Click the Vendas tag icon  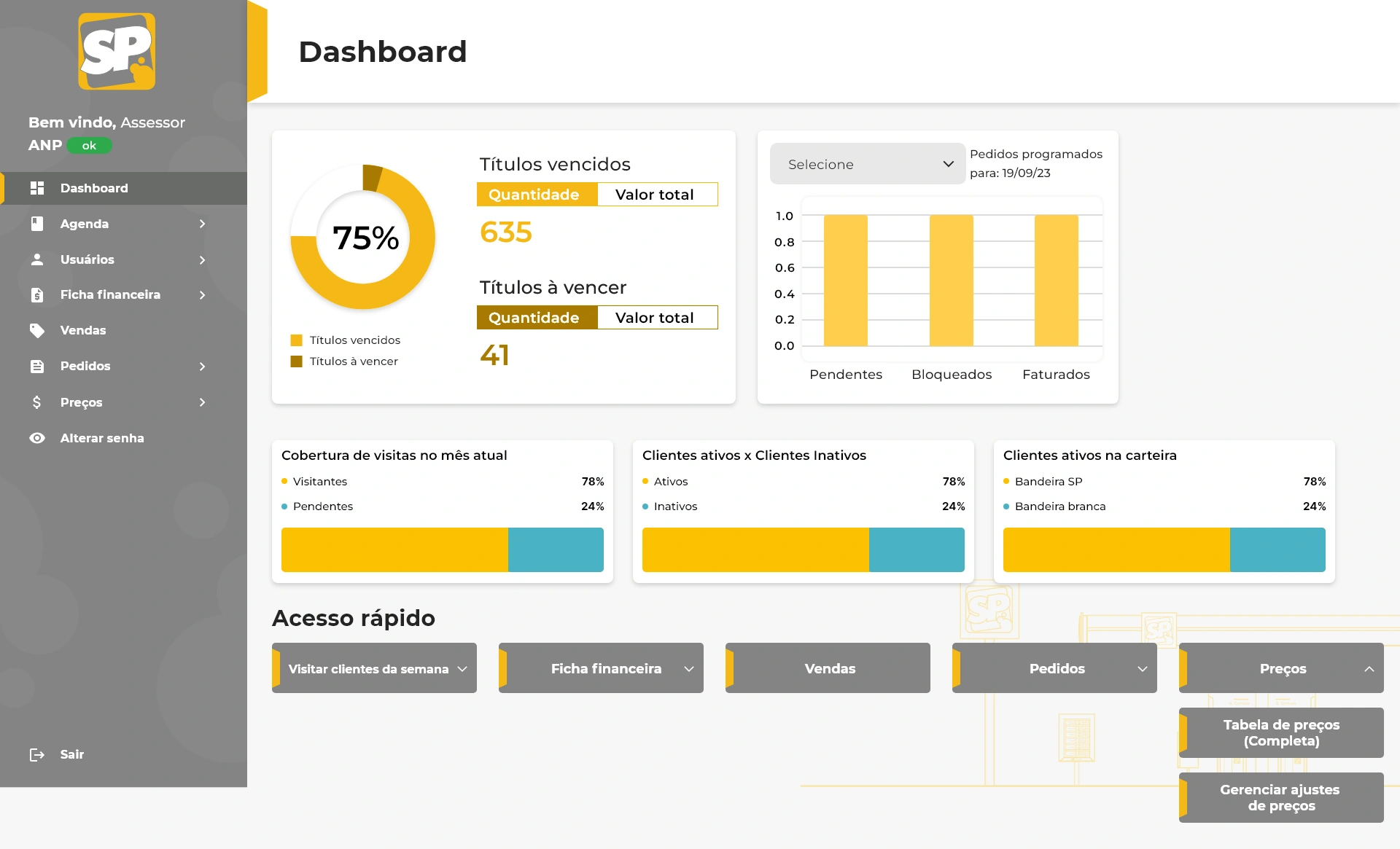coord(37,330)
